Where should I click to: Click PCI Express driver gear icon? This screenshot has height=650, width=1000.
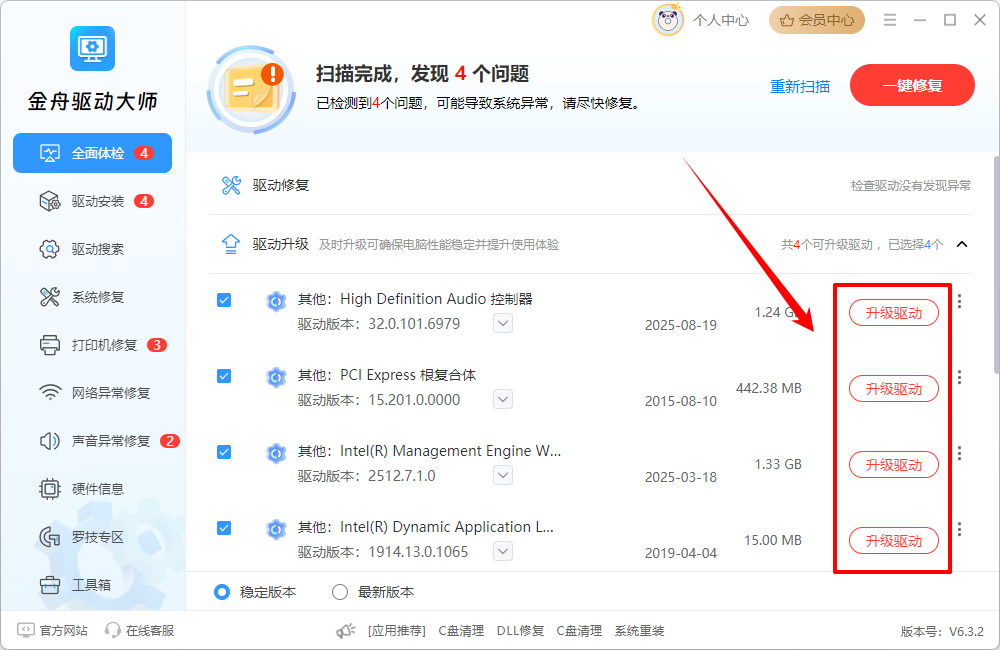coord(276,377)
